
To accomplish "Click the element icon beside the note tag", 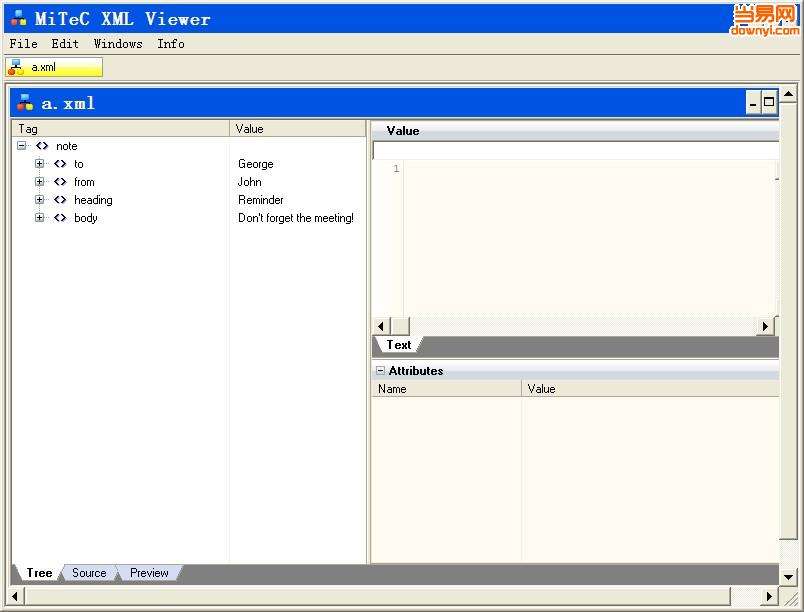I will pyautogui.click(x=42, y=146).
